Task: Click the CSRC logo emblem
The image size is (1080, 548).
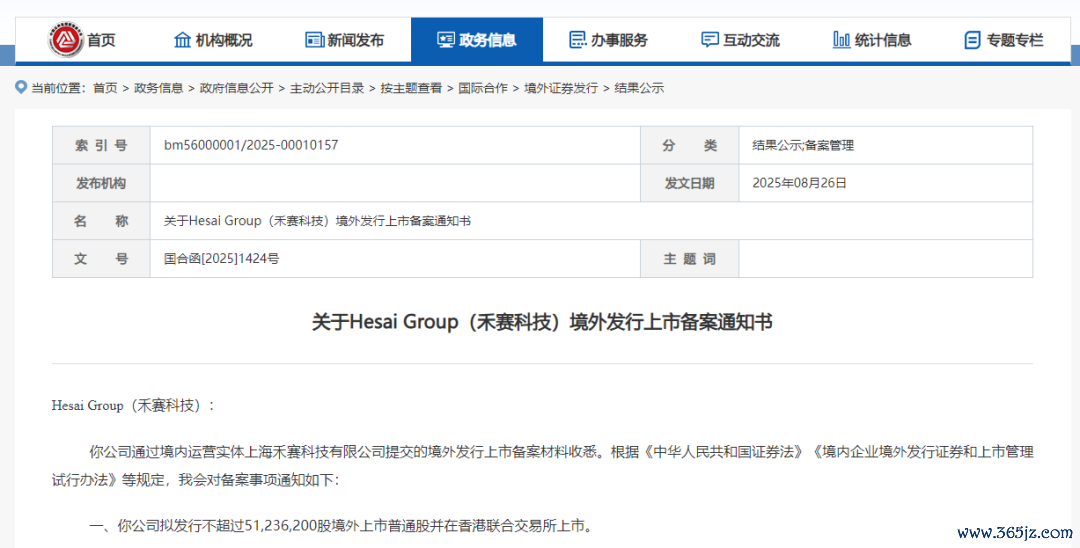Action: [66, 40]
